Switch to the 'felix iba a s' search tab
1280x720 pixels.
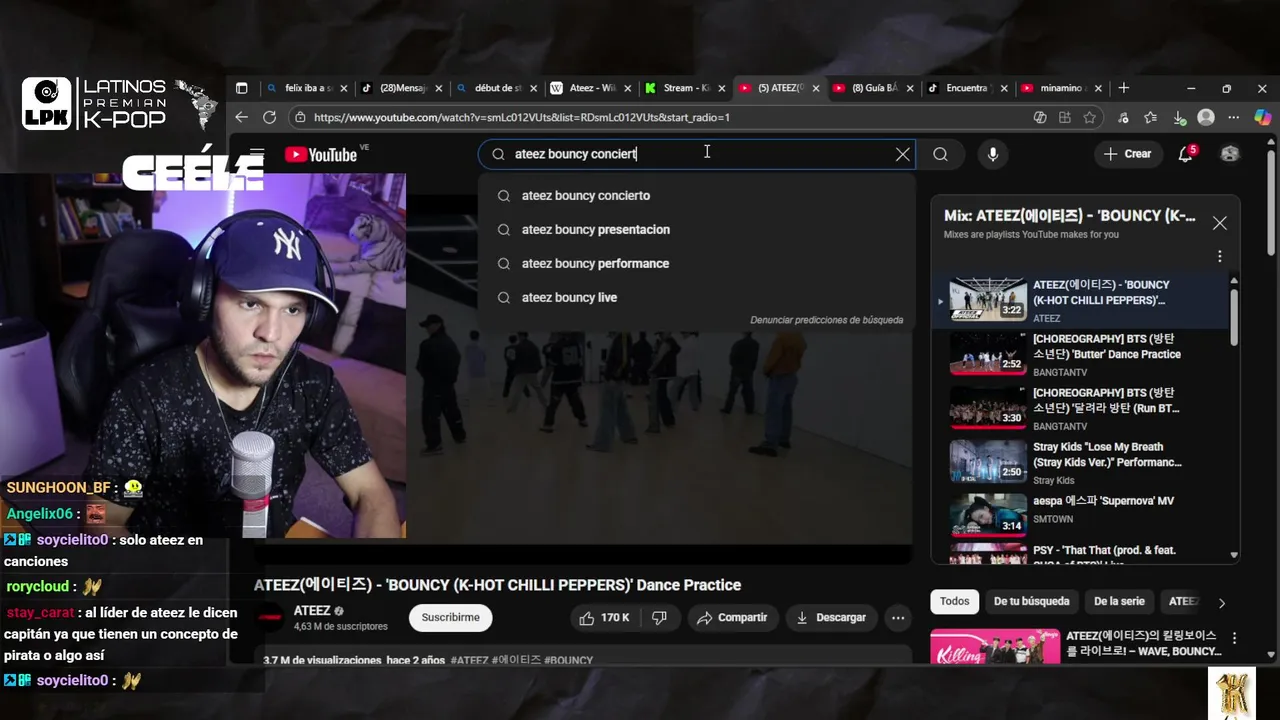[x=308, y=88]
